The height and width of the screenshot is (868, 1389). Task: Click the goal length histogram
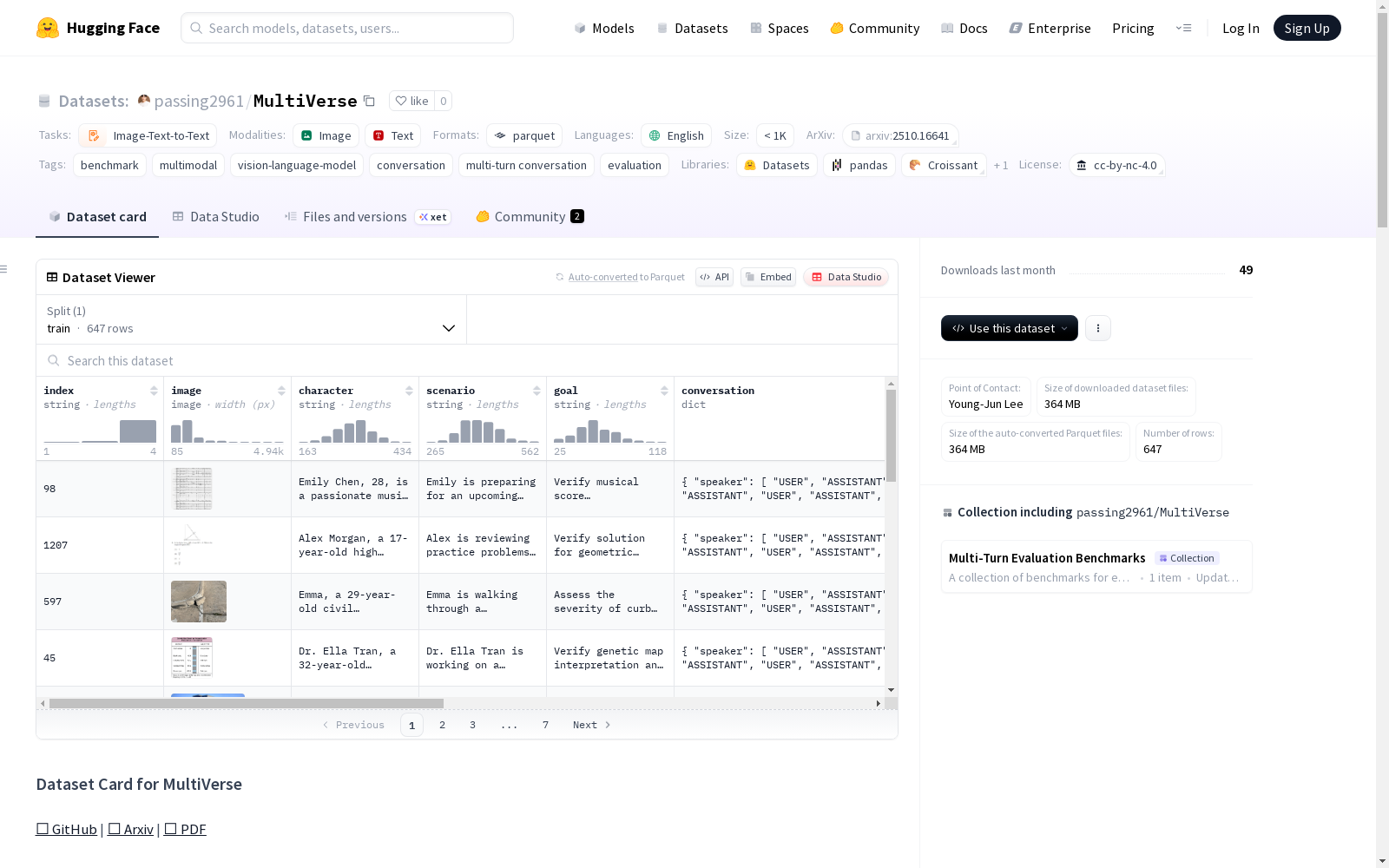coord(610,431)
